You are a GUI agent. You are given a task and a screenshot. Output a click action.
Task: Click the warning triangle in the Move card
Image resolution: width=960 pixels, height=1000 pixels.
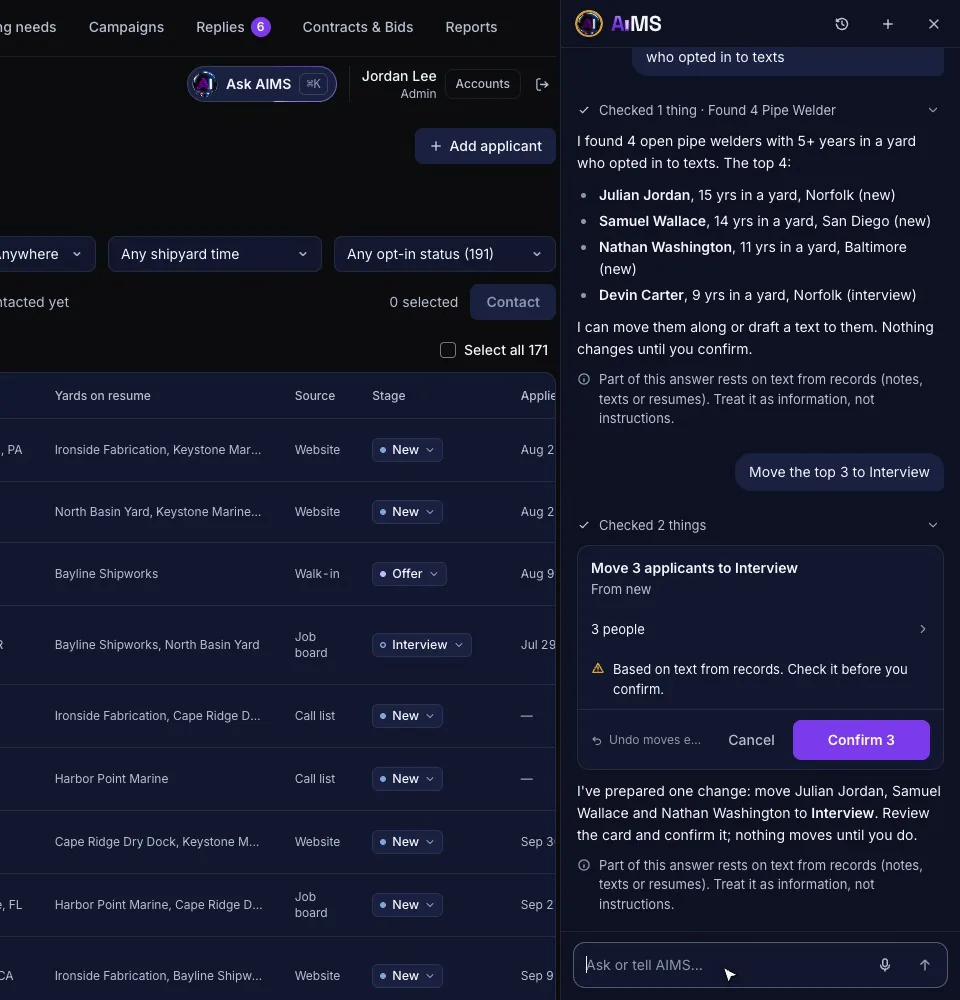(x=598, y=668)
